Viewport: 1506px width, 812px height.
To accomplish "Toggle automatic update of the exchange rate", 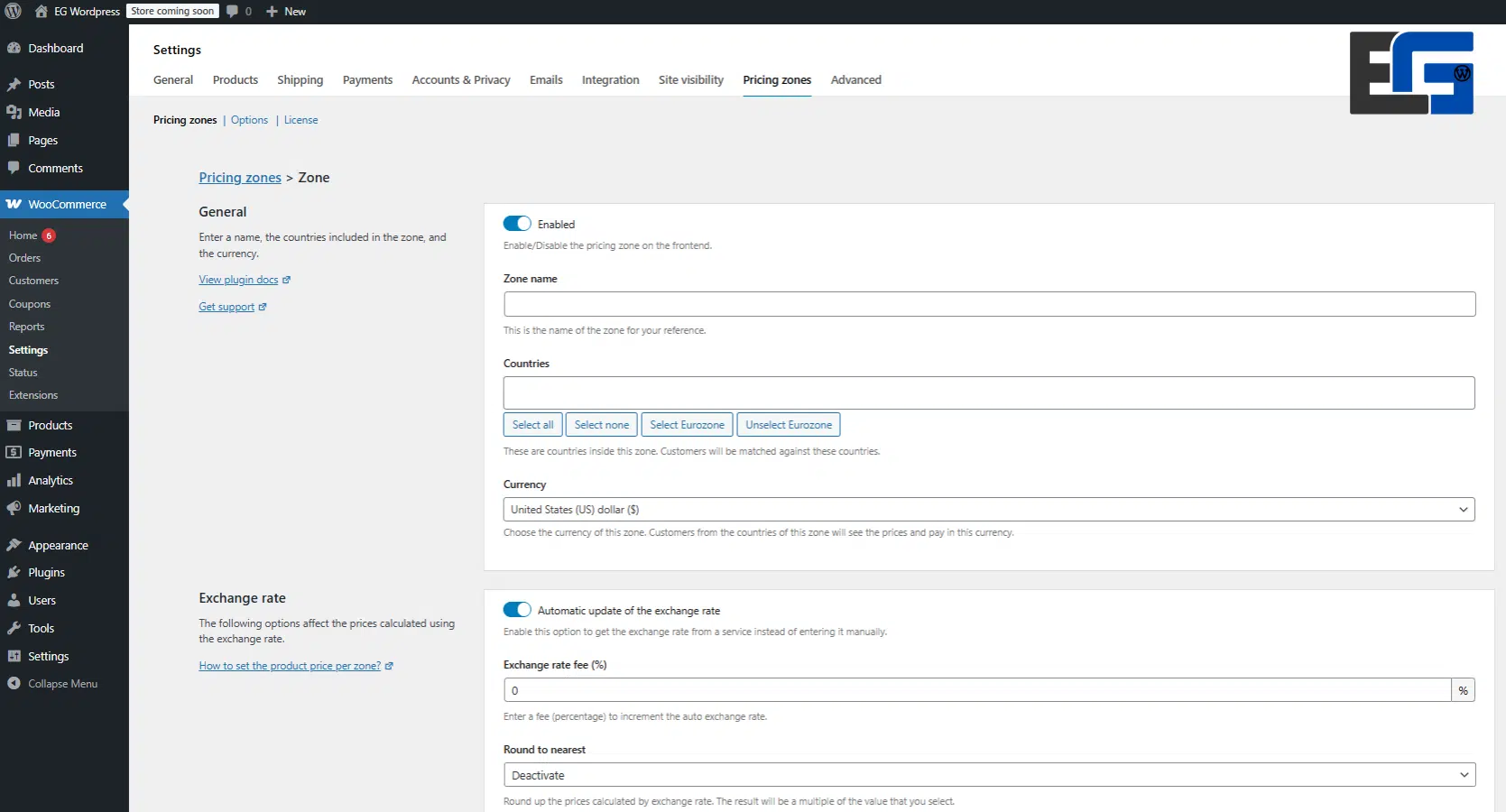I will (x=516, y=609).
